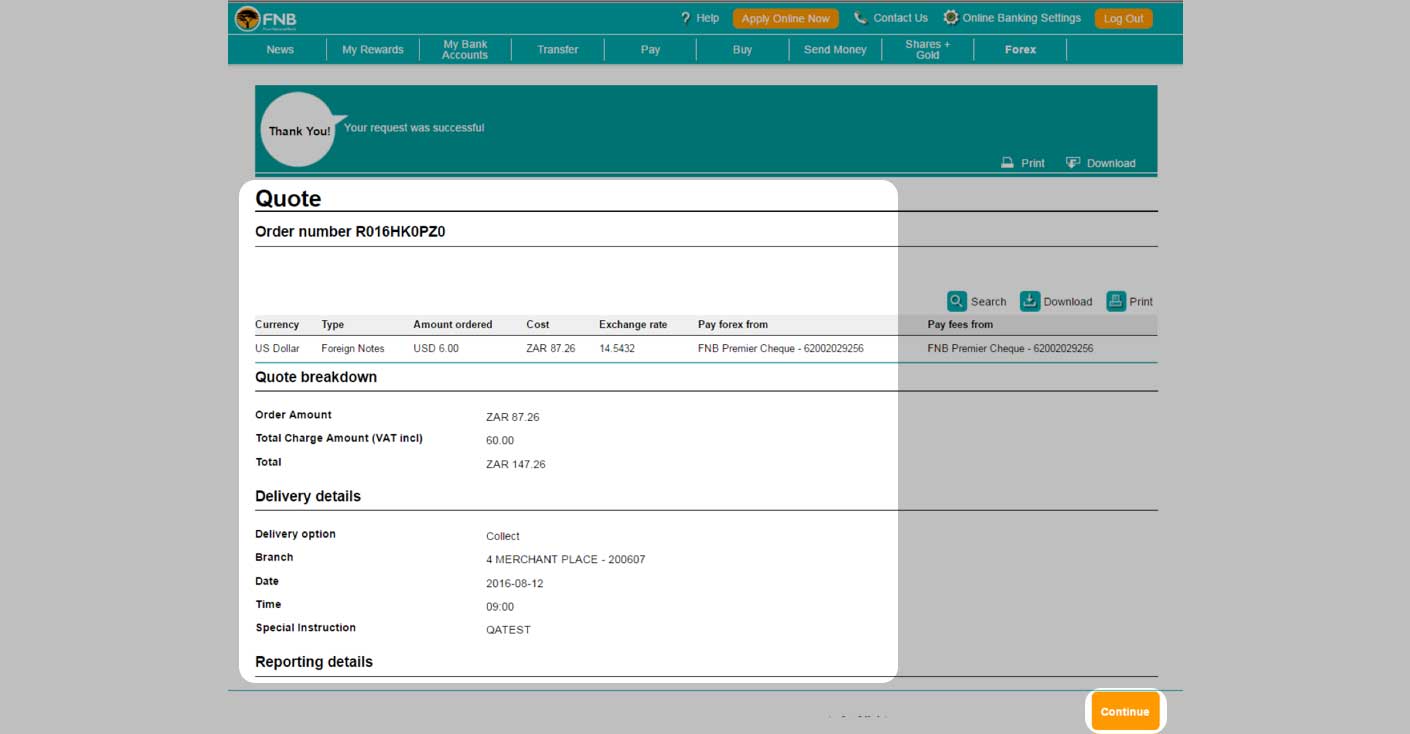Open the News menu
The width and height of the screenshot is (1410, 734).
click(x=280, y=50)
